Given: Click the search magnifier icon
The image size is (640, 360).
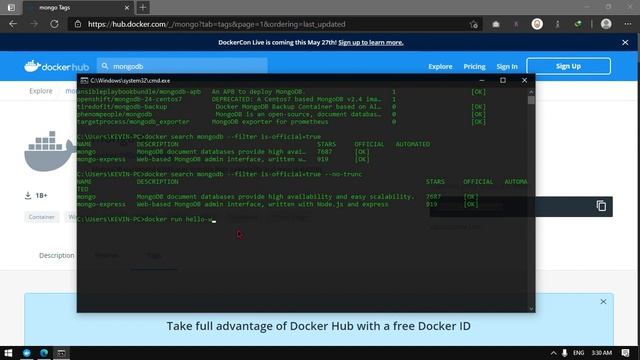Looking at the screenshot, I should pyautogui.click(x=105, y=66).
